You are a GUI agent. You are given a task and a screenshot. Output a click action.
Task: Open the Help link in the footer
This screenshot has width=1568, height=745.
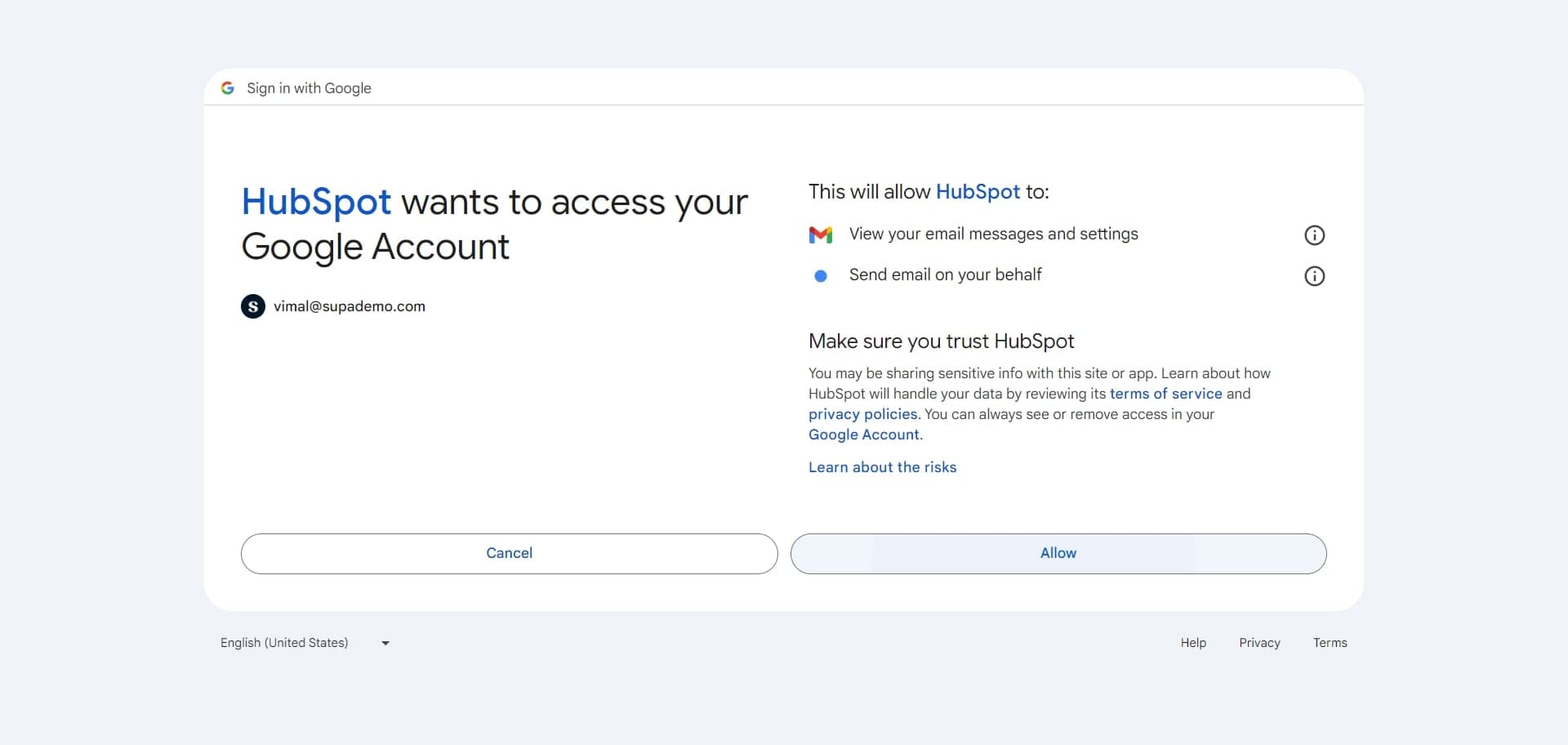(1192, 643)
